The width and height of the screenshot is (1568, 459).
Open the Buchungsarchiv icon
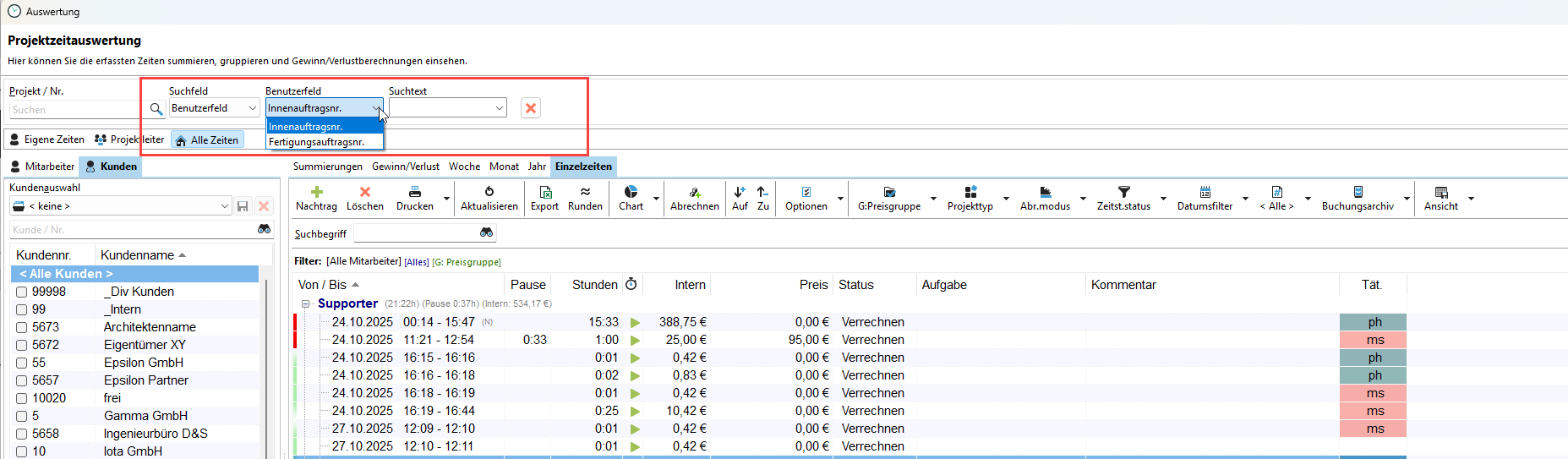coord(1358,193)
